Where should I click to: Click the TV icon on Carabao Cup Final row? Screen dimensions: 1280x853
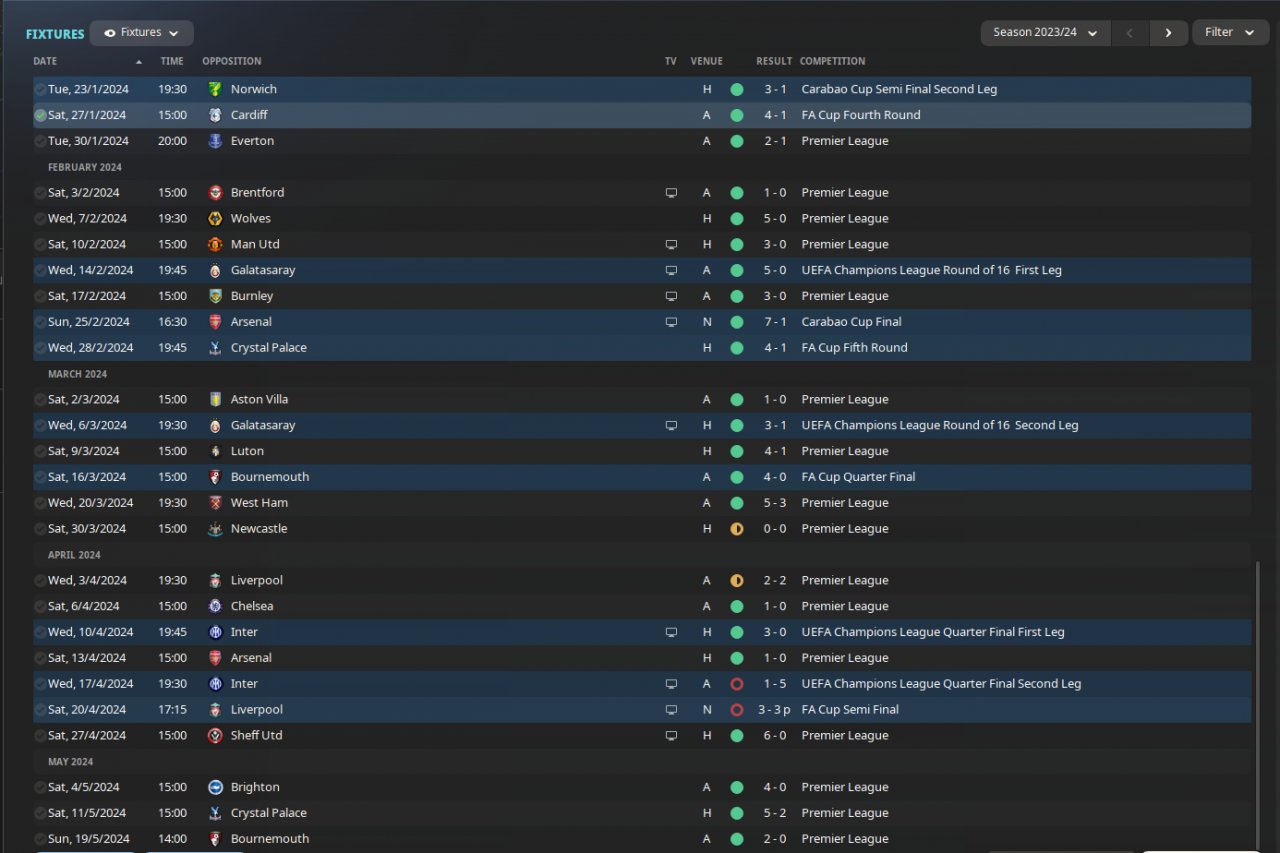[x=671, y=322]
